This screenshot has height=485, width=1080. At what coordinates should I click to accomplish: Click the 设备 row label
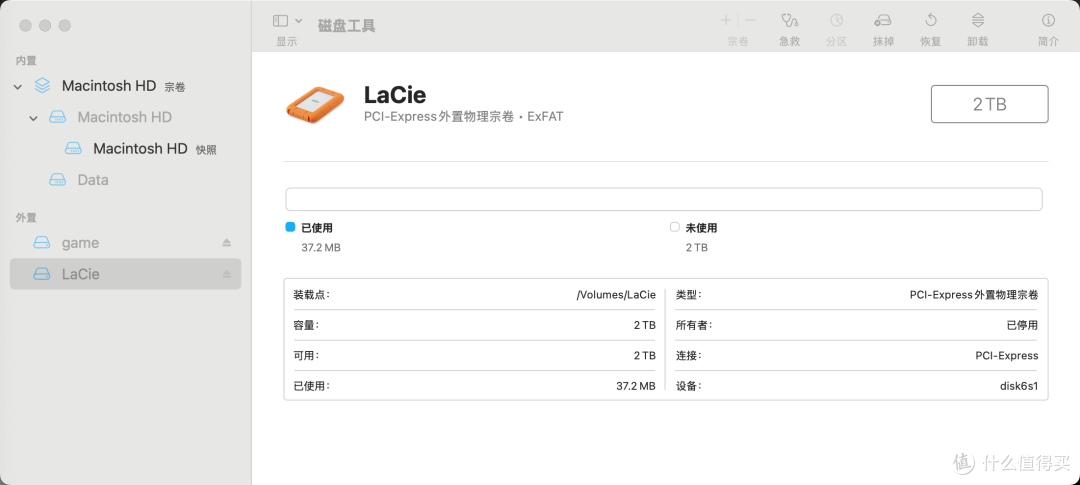click(x=689, y=386)
